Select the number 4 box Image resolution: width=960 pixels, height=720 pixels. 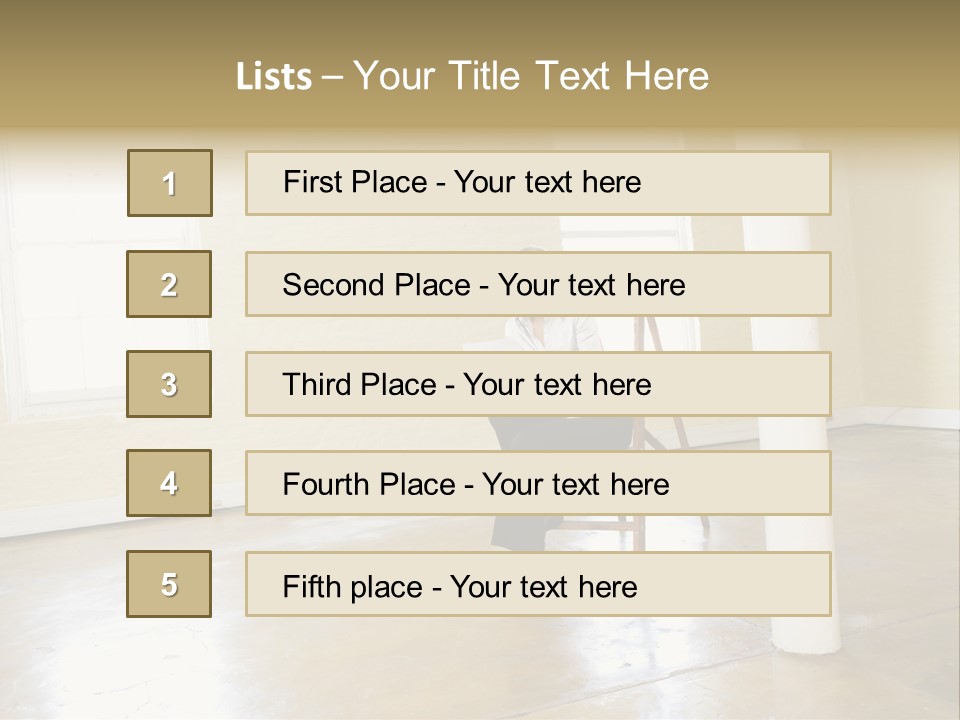(169, 483)
